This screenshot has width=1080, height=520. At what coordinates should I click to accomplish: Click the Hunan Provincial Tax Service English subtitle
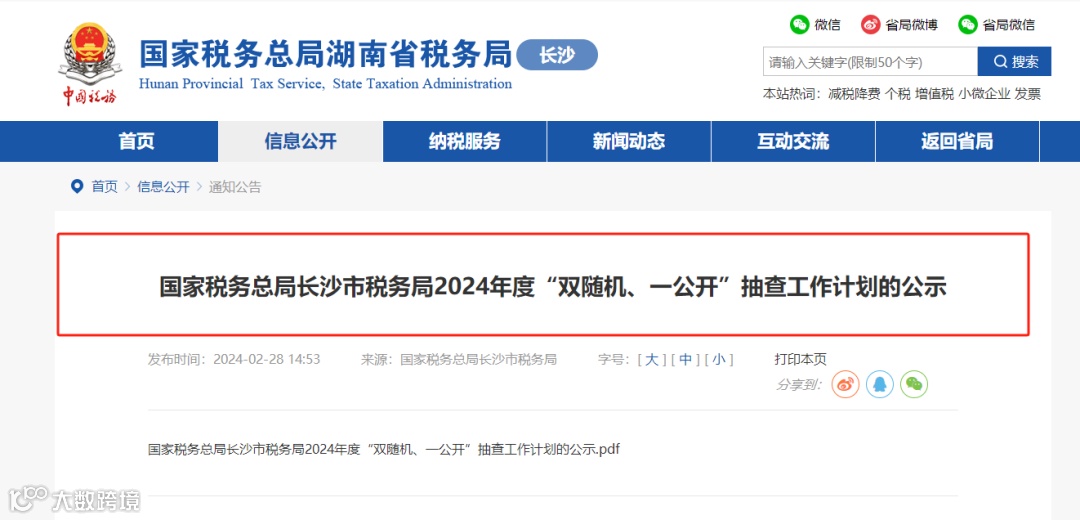coord(325,84)
